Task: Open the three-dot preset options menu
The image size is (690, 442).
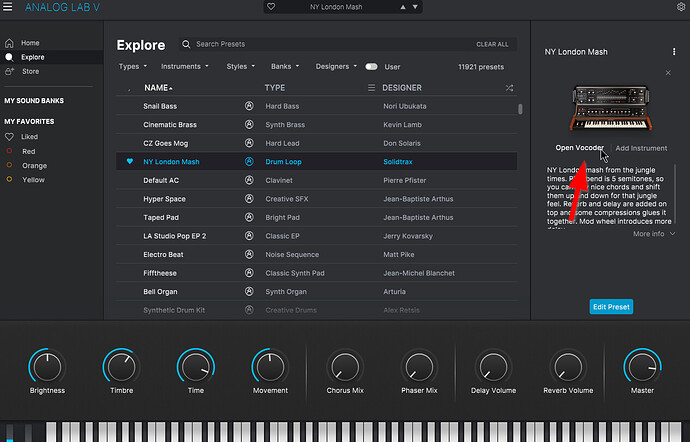Action: coord(674,52)
